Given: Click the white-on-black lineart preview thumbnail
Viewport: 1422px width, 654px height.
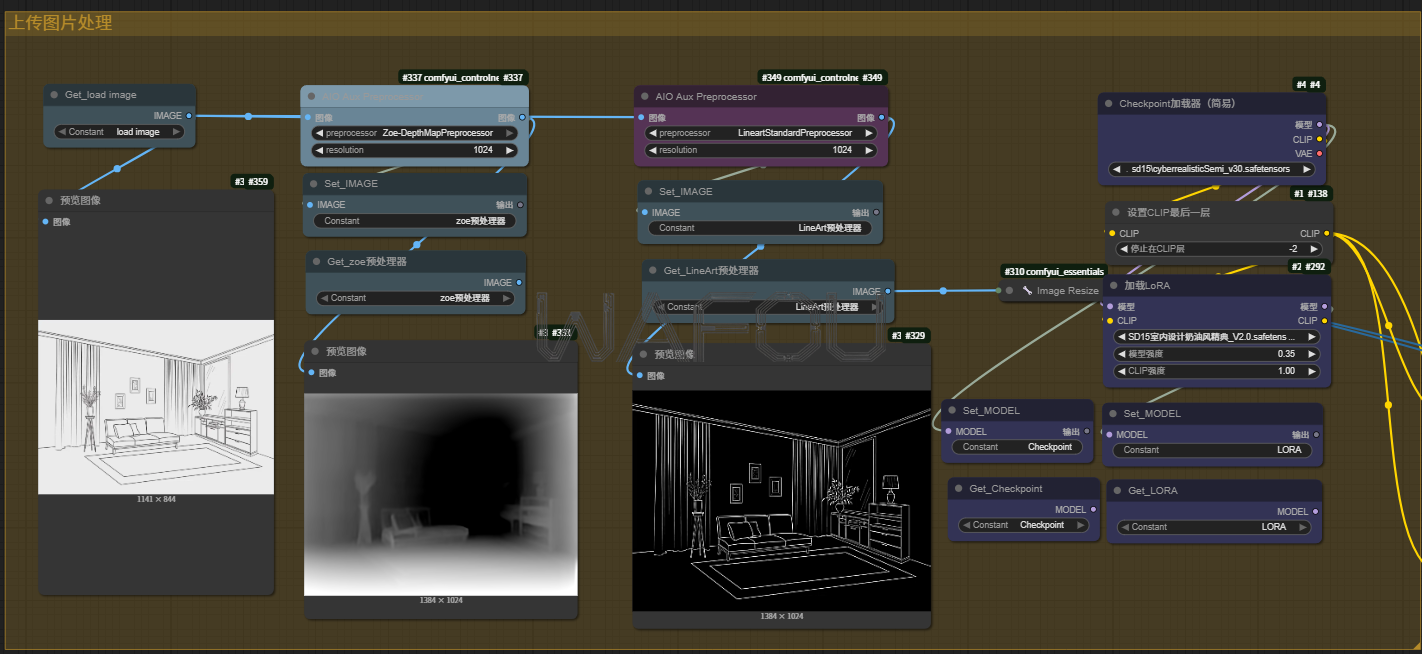Looking at the screenshot, I should click(782, 500).
